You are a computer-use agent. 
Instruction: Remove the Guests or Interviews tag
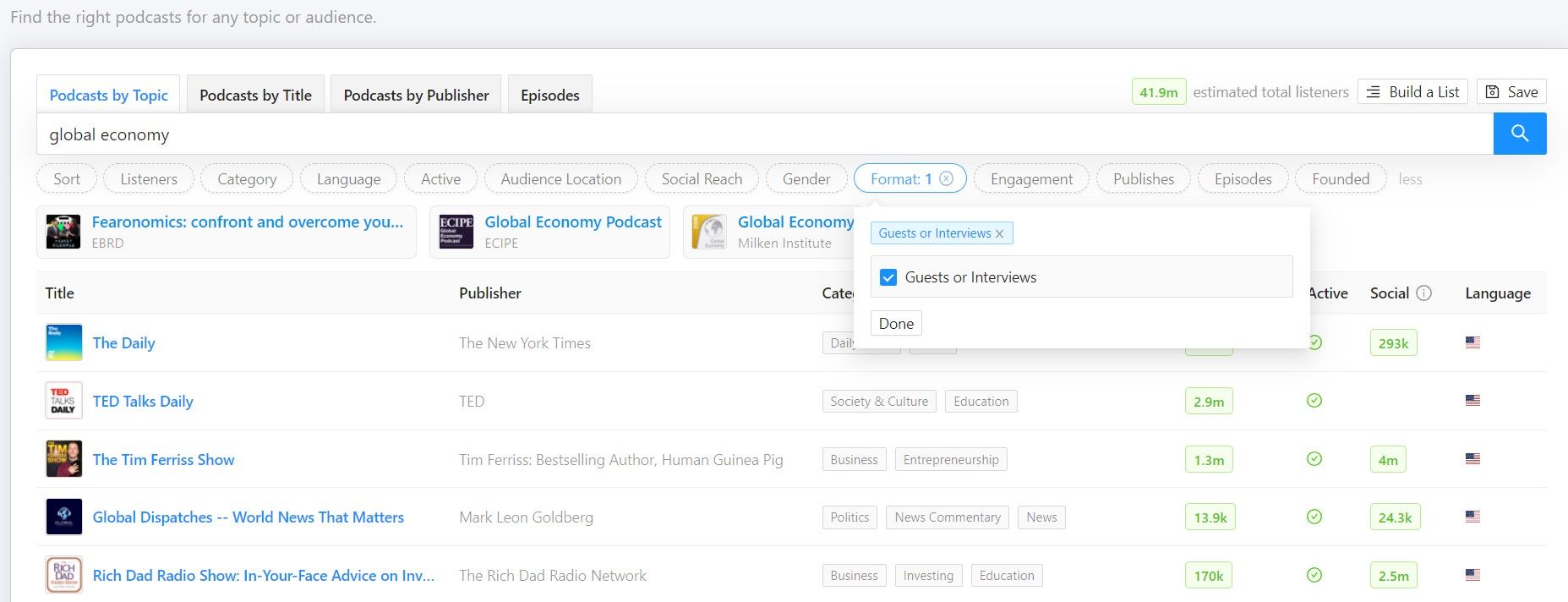999,233
